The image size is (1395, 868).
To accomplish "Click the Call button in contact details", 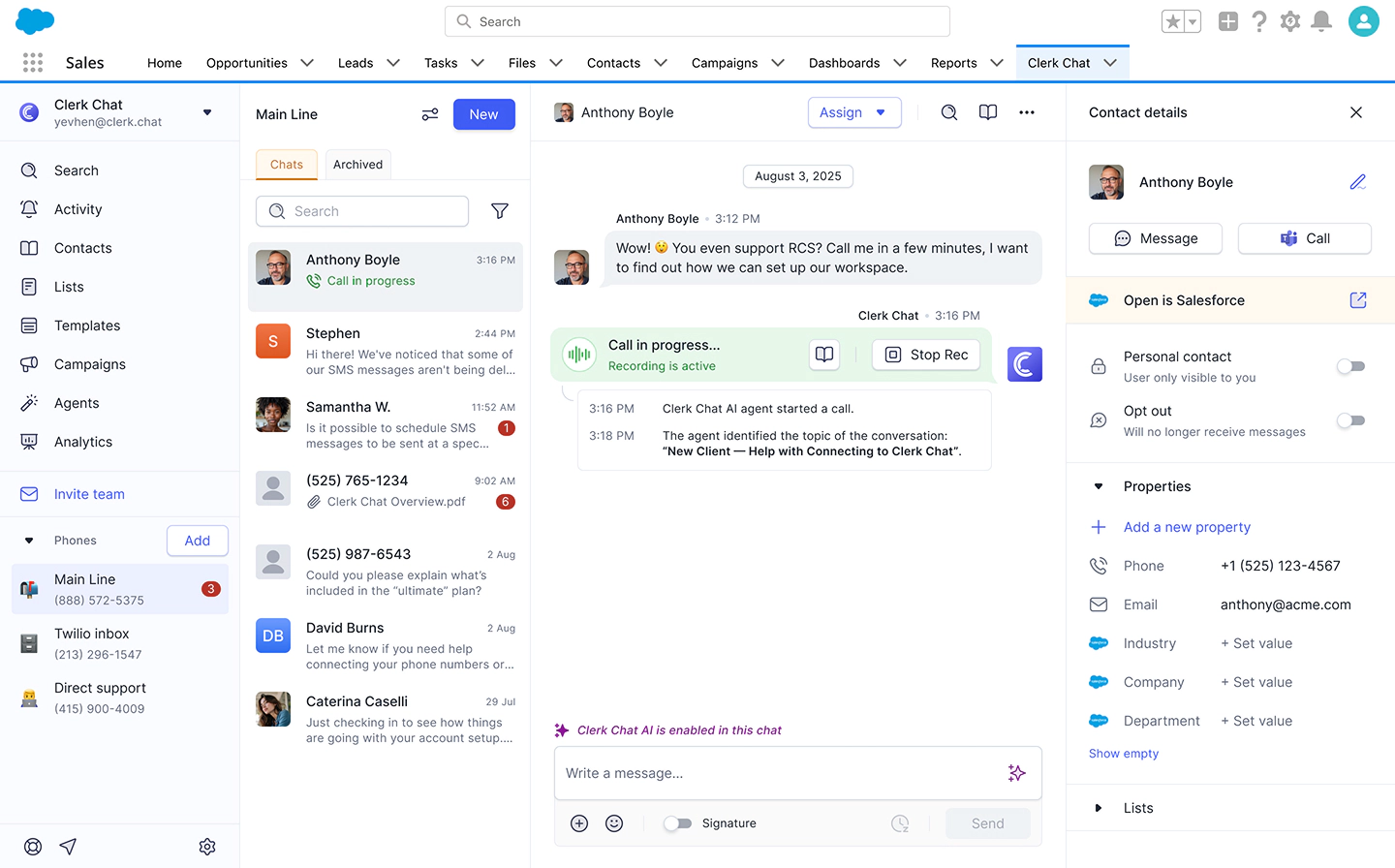I will (1305, 238).
